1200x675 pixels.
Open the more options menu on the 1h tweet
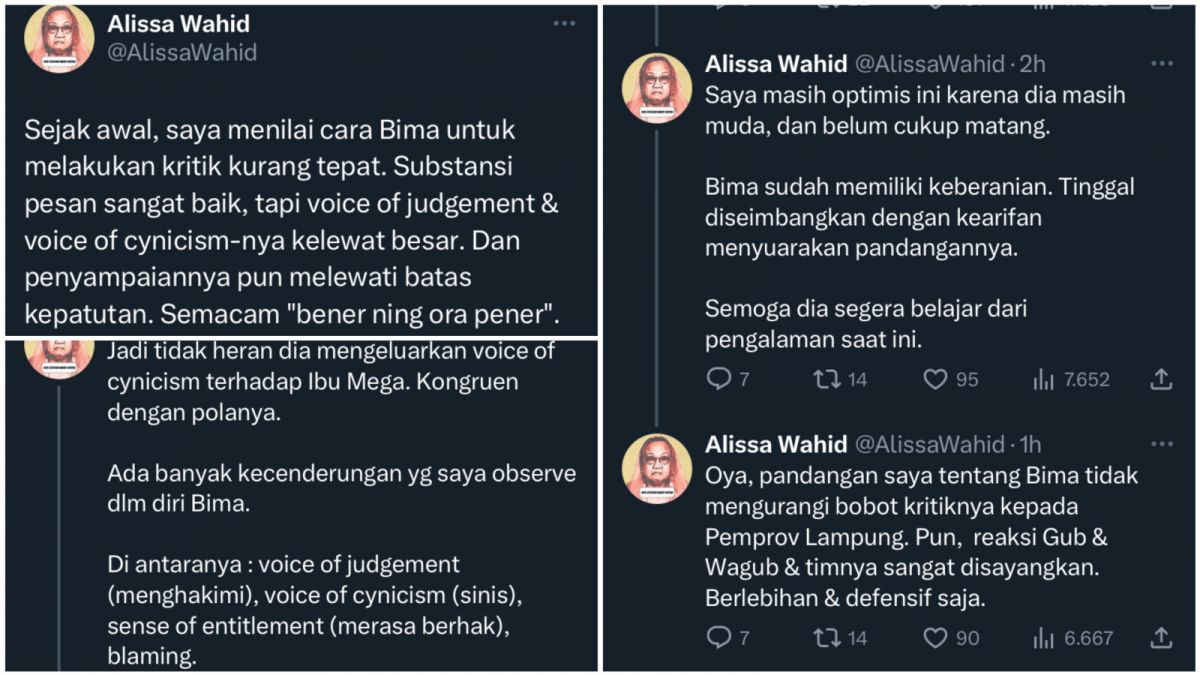pyautogui.click(x=1161, y=446)
